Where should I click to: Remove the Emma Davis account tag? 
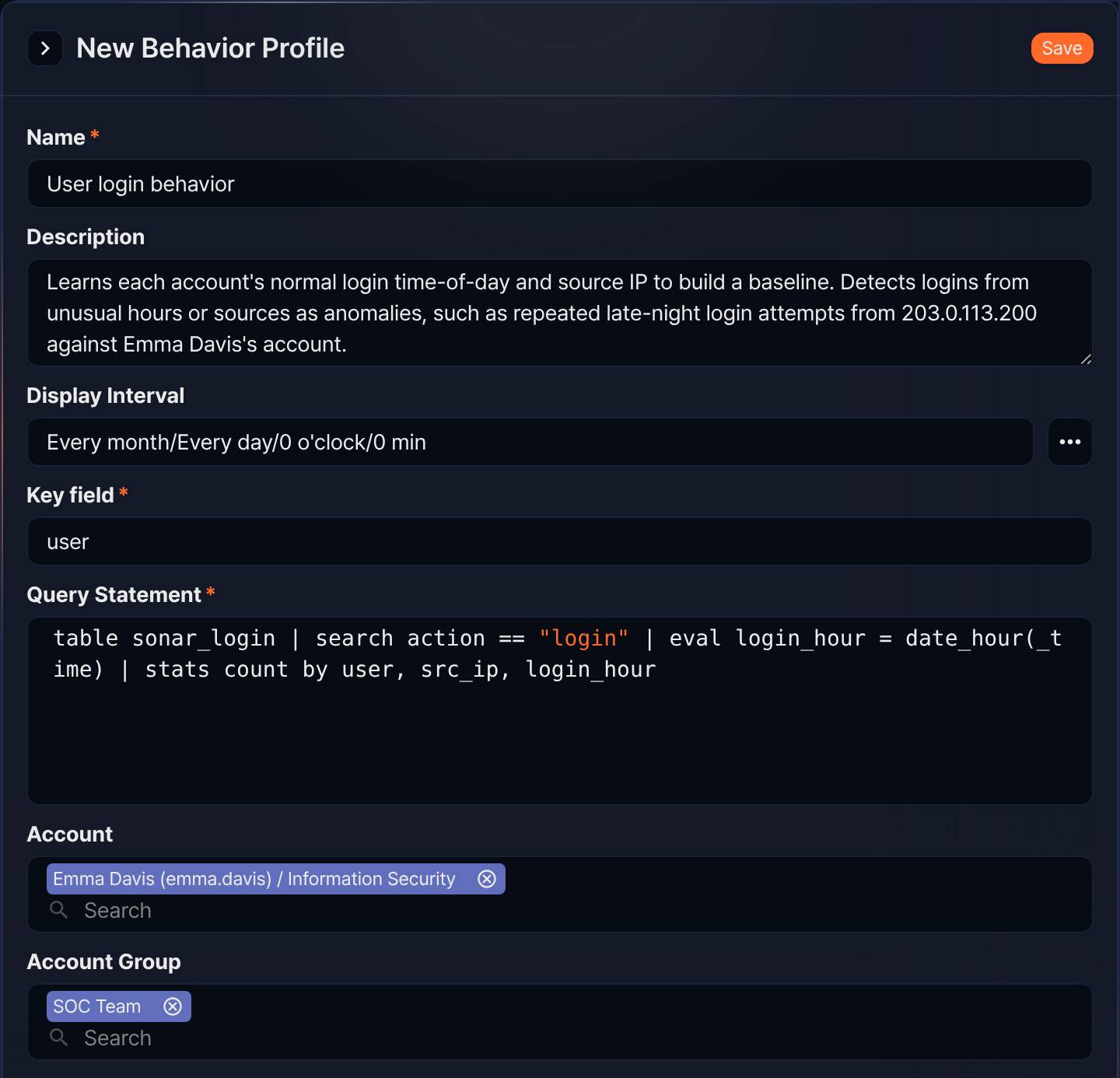click(x=487, y=879)
